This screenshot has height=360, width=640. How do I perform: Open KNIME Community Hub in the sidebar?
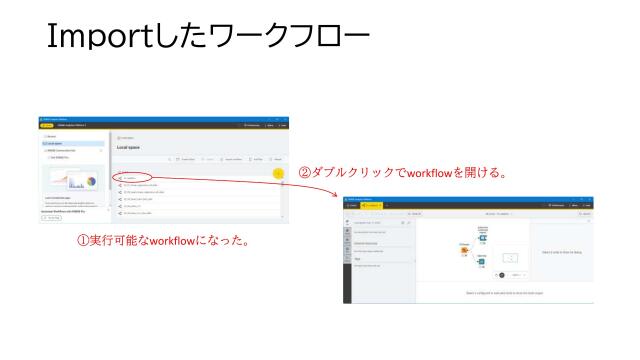click(x=61, y=151)
